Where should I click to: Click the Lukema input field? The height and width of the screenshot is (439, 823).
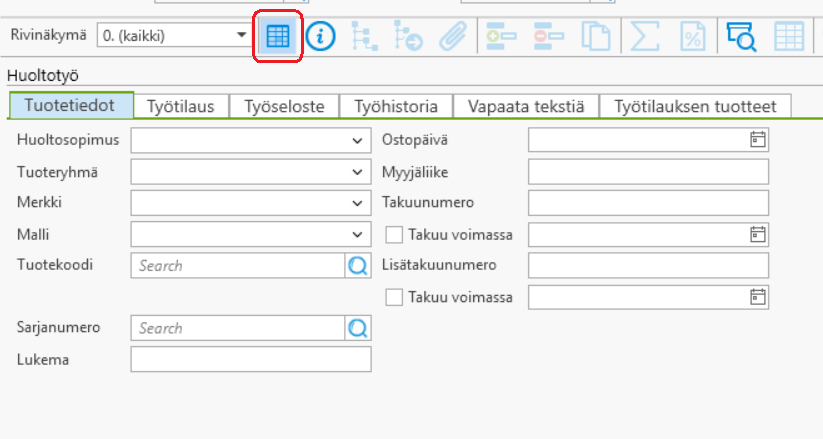click(x=251, y=359)
